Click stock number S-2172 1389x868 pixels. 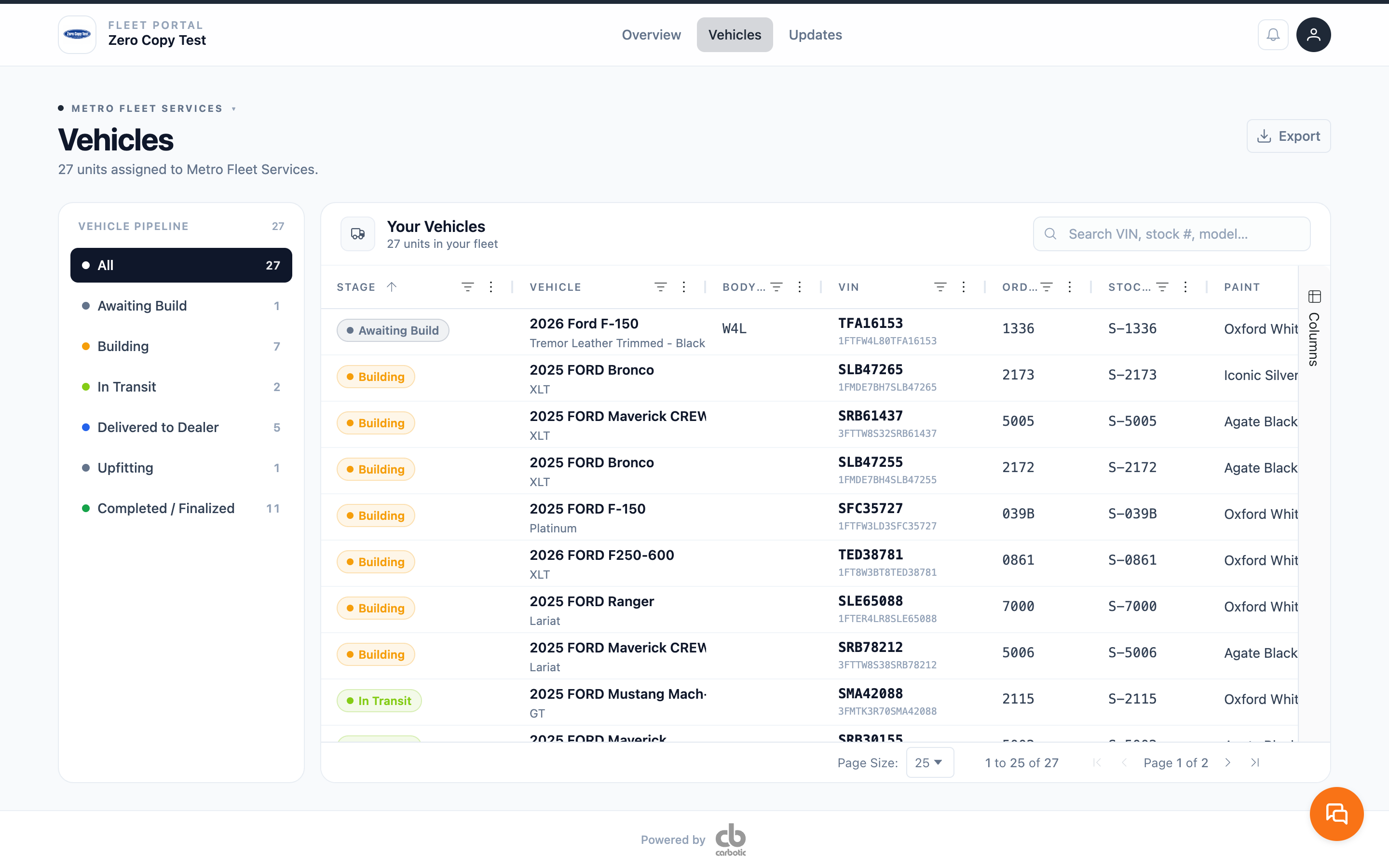pos(1132,467)
